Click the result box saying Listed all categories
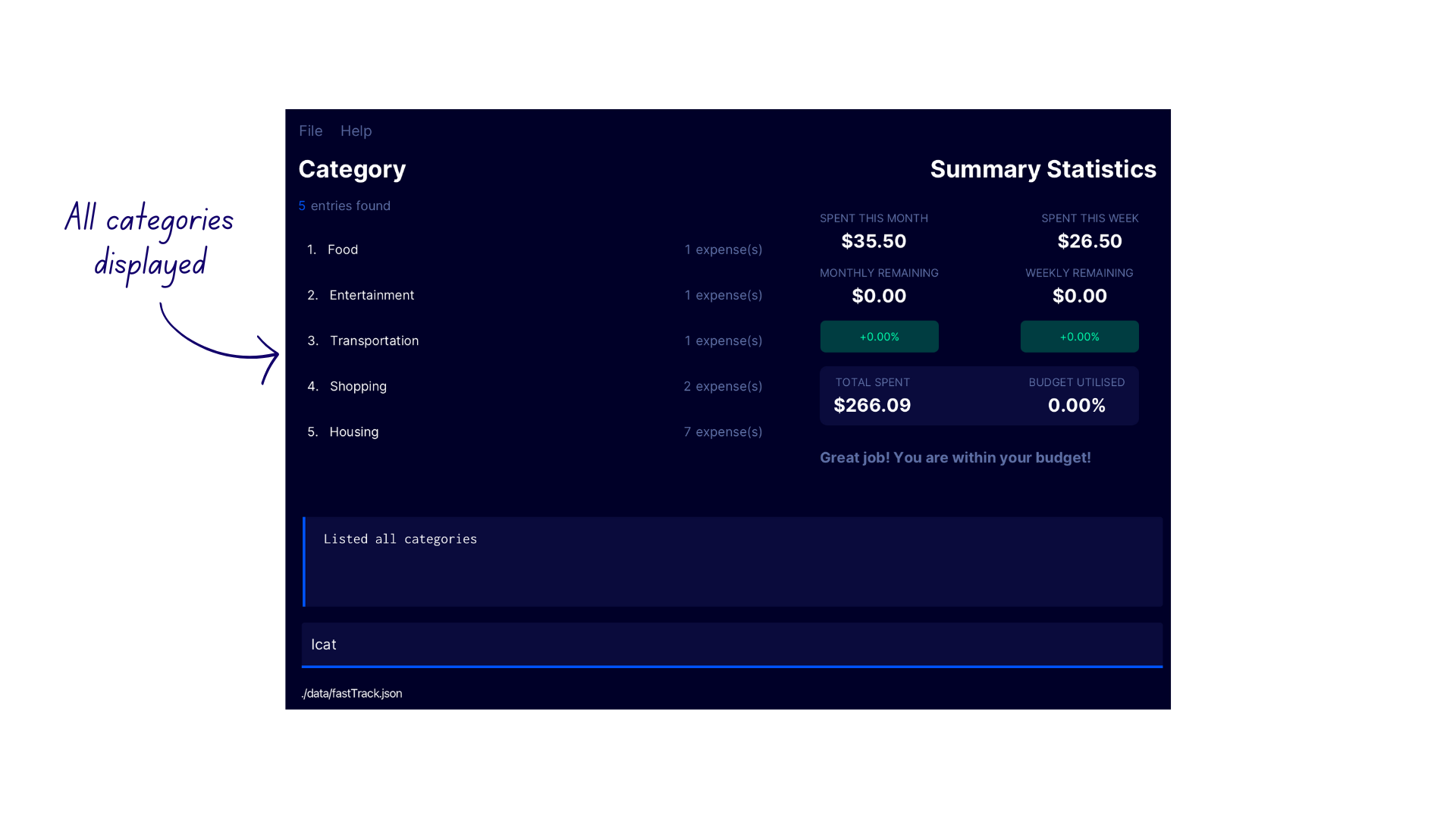 (x=732, y=562)
